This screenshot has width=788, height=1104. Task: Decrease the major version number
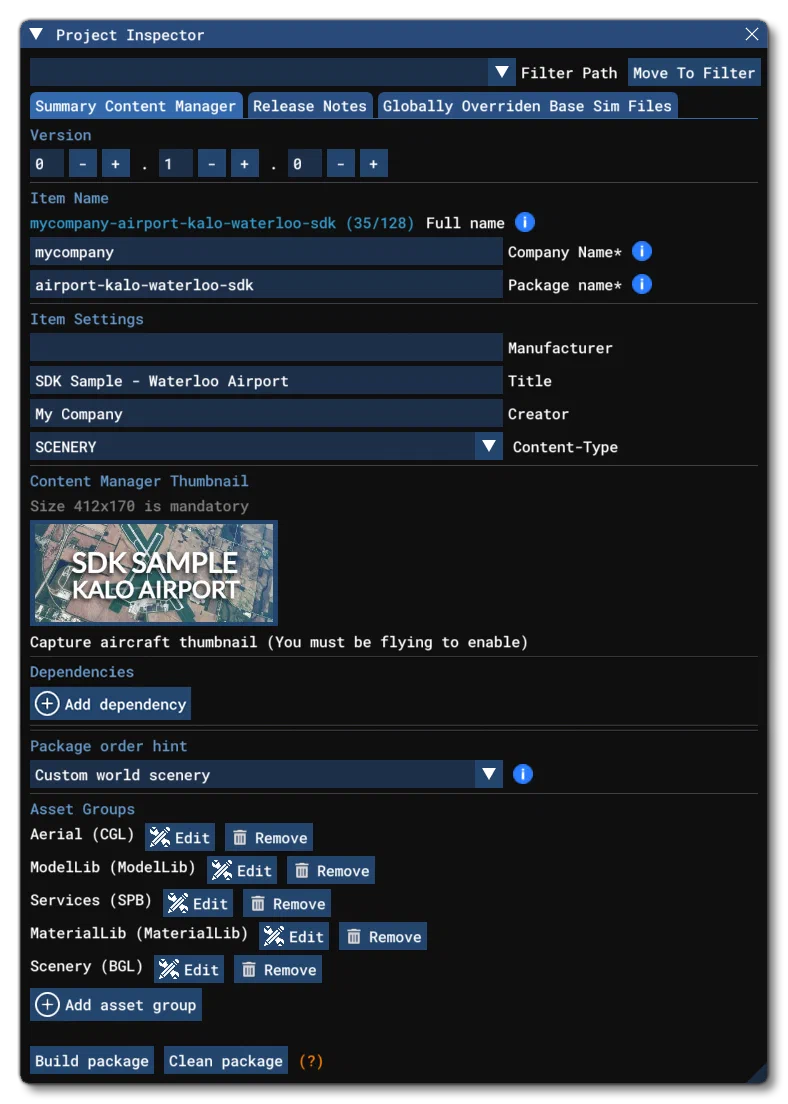pos(82,163)
